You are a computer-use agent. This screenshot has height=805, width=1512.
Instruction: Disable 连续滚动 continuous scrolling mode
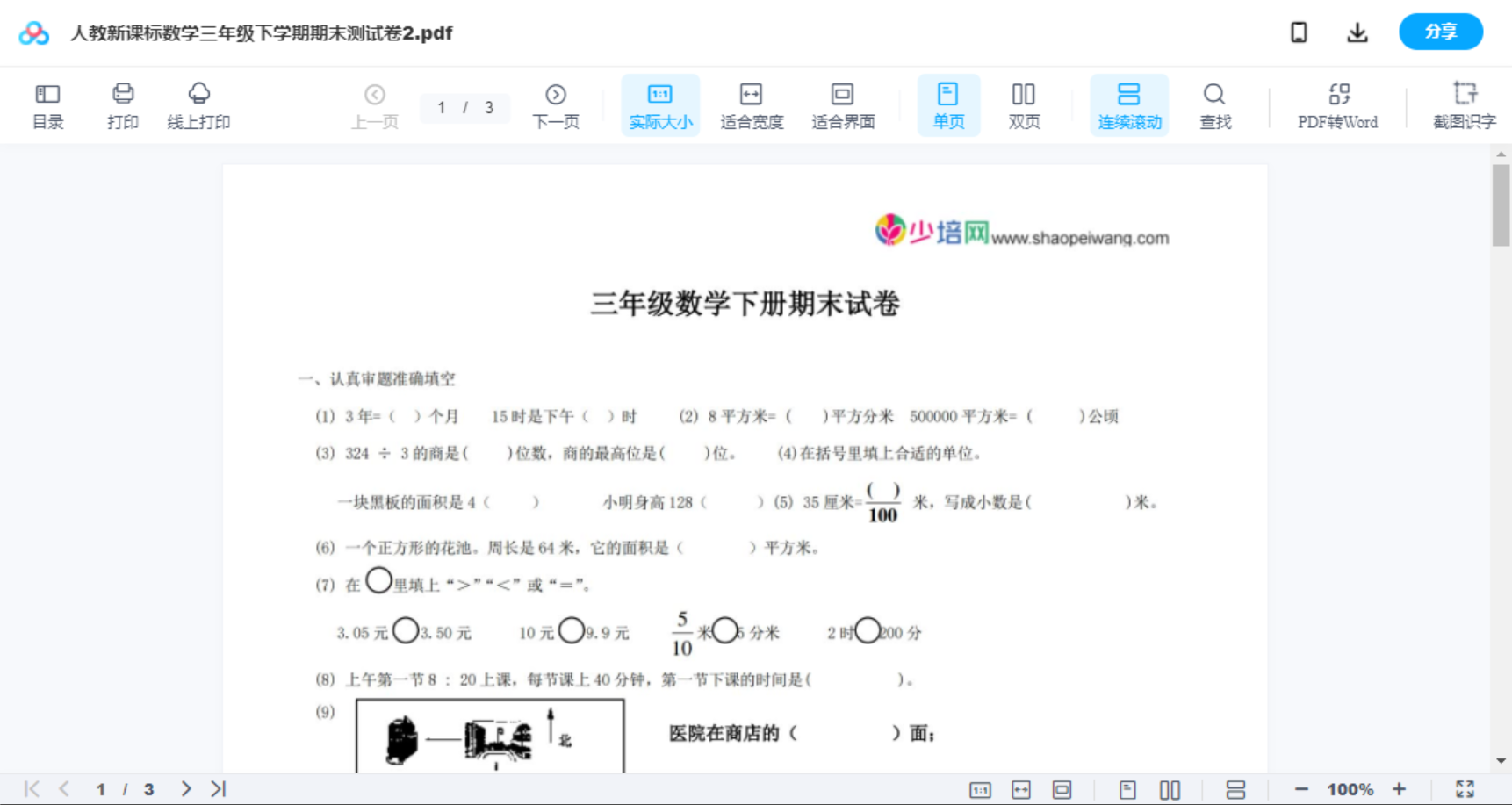(1129, 104)
